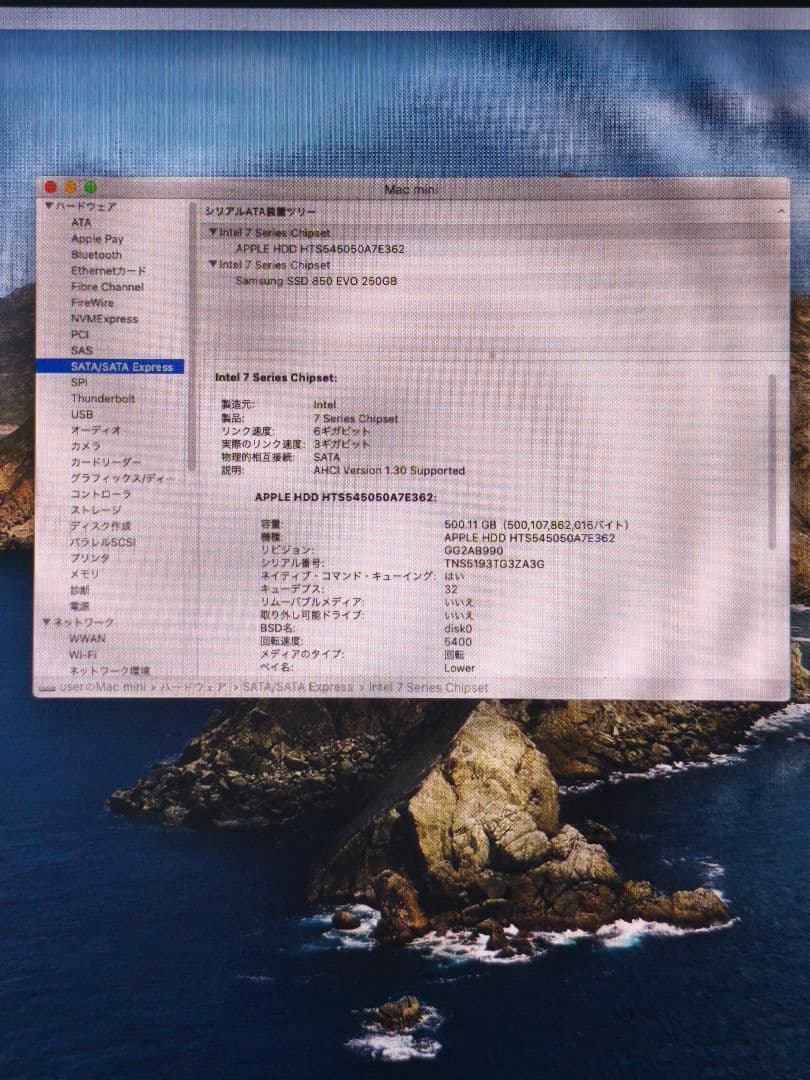
Task: Collapse second Intel 7 Series Chipset triangle
Action: point(212,265)
